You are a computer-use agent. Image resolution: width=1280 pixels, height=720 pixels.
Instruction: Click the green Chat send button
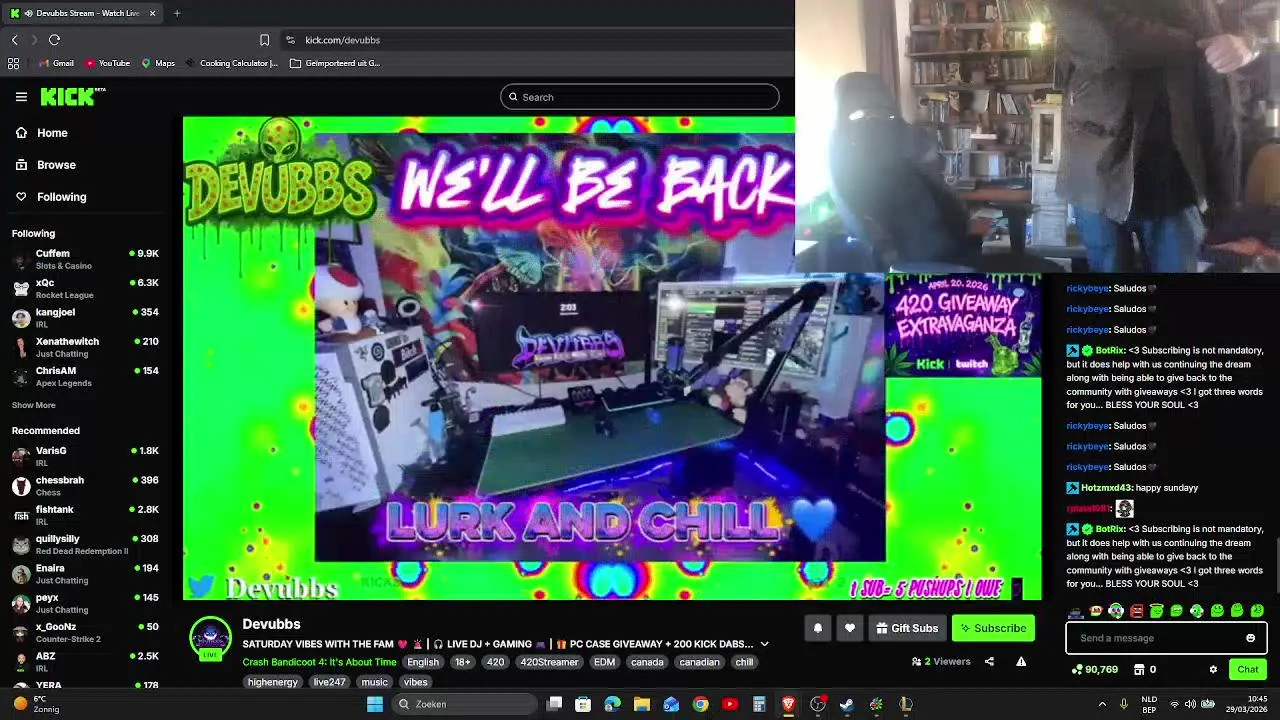tap(1248, 669)
